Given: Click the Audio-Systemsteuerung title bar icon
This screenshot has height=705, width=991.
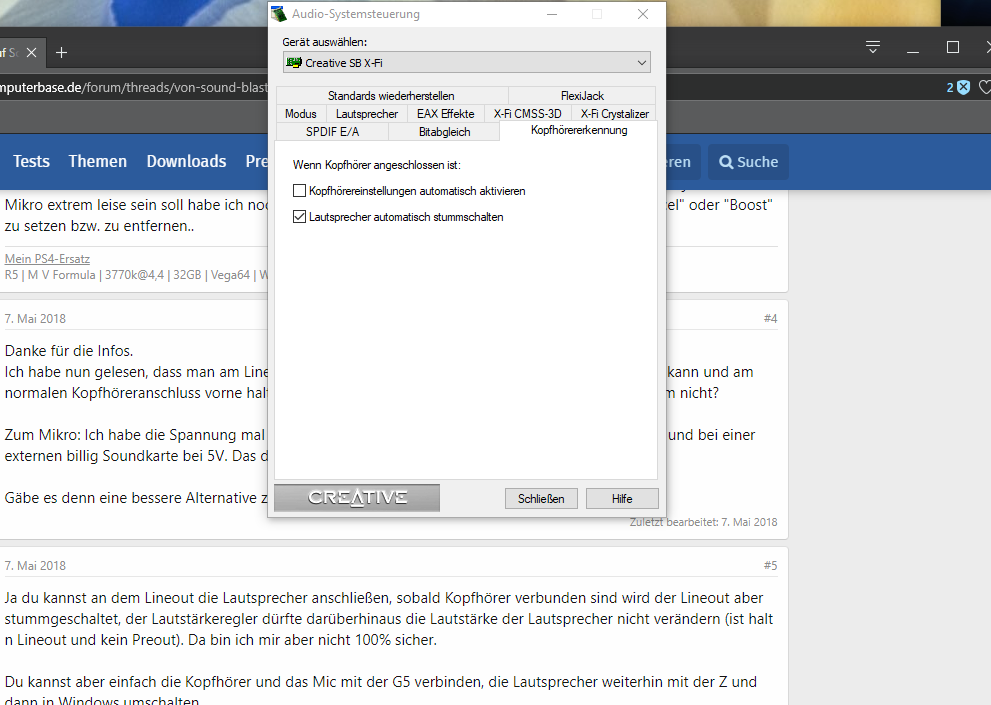Looking at the screenshot, I should point(279,14).
